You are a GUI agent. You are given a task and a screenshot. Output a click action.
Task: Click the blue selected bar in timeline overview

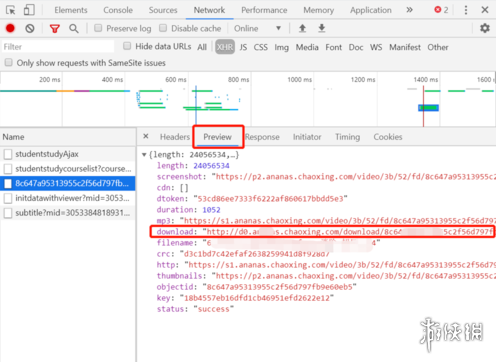coord(428,108)
